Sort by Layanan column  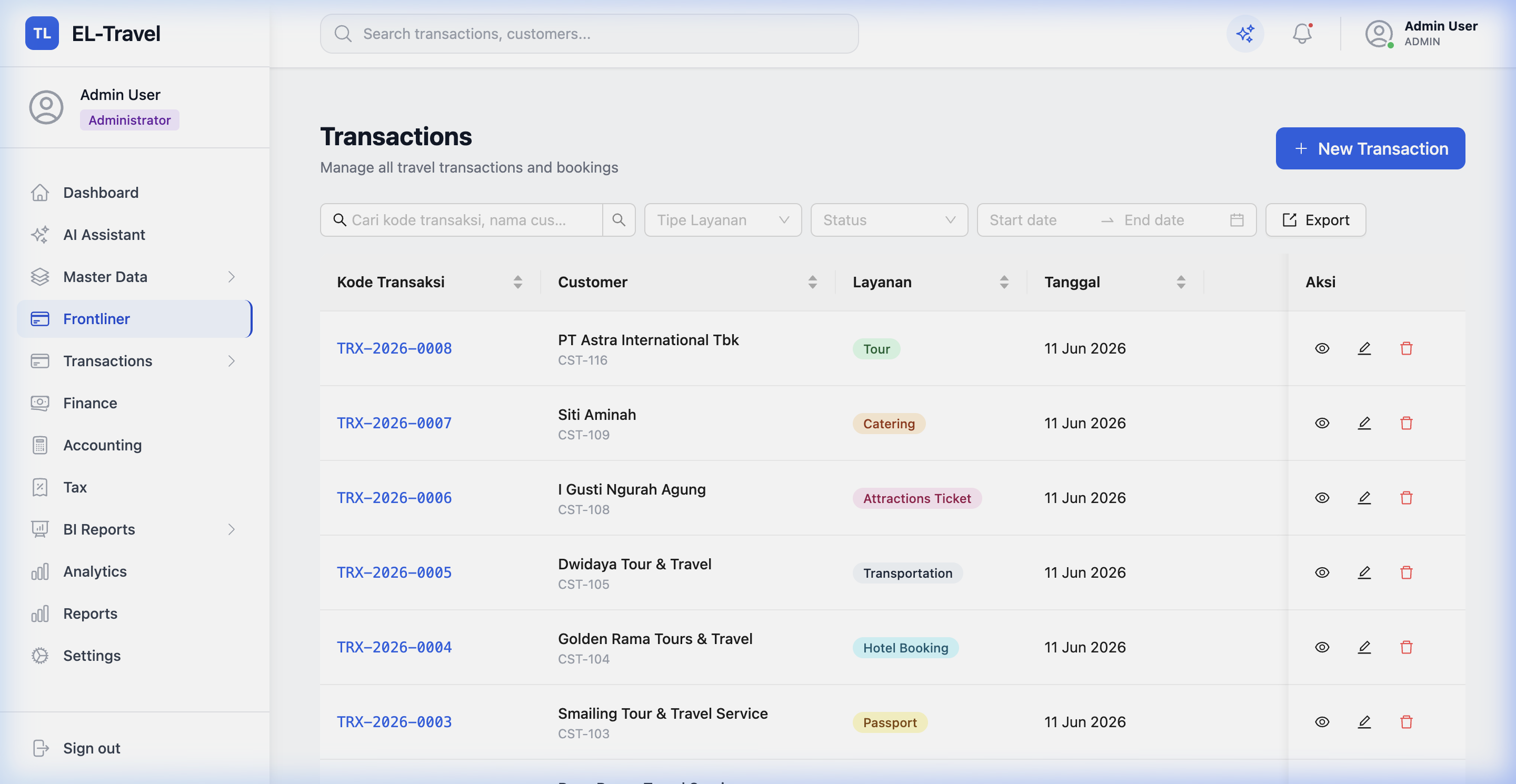tap(1004, 282)
